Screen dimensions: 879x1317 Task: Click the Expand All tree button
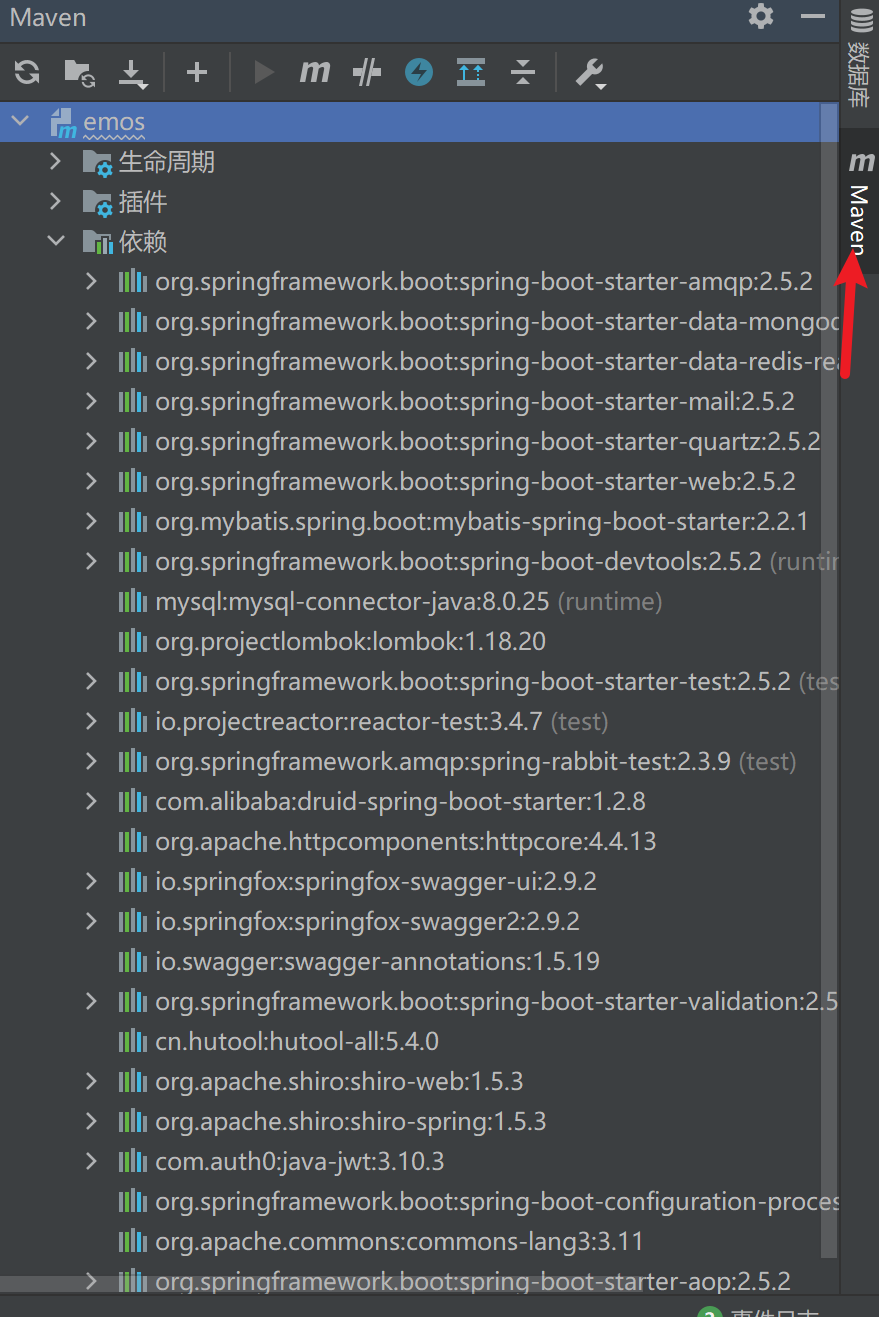coord(470,72)
